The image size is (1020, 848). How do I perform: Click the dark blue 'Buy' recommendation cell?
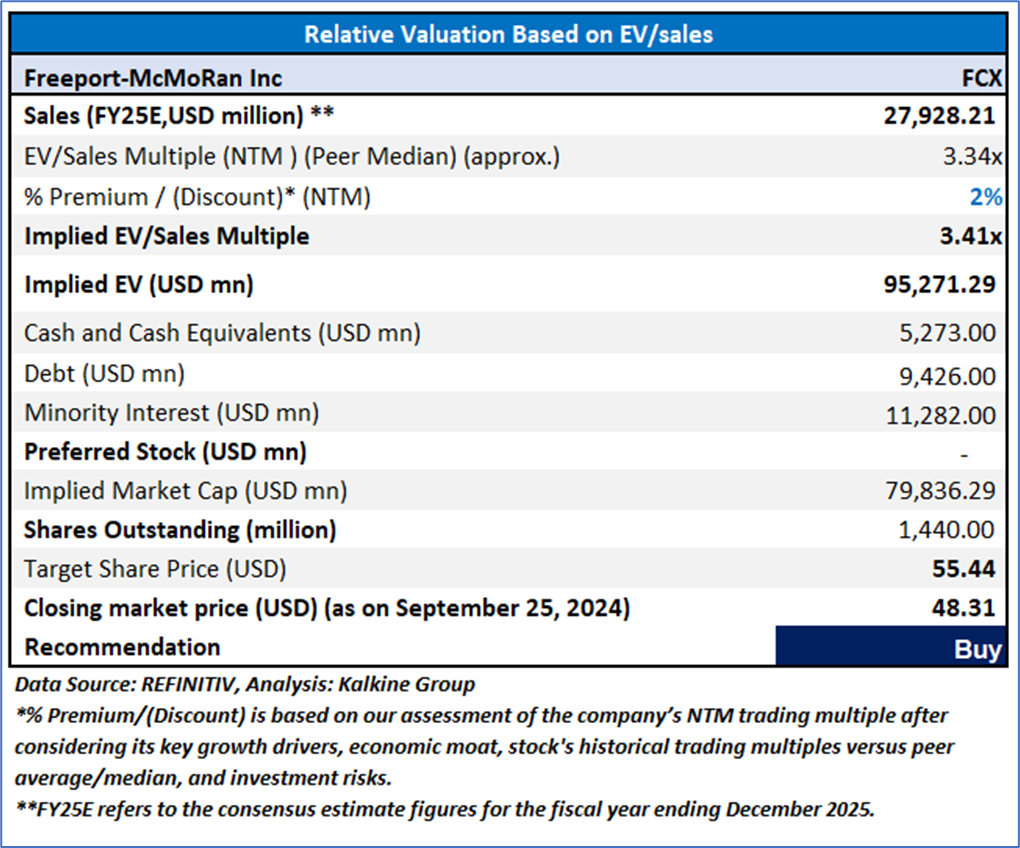(x=891, y=646)
